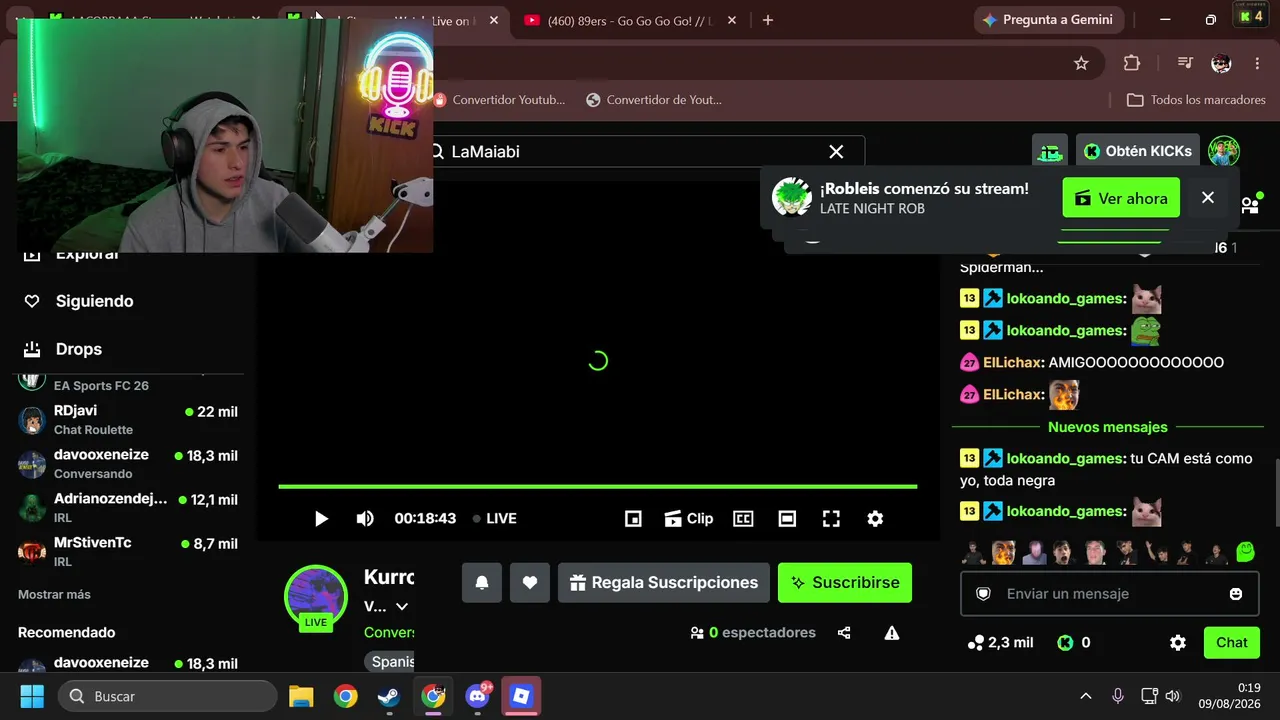This screenshot has width=1280, height=720.
Task: Open the browser extensions puzzle icon
Action: (x=1132, y=64)
